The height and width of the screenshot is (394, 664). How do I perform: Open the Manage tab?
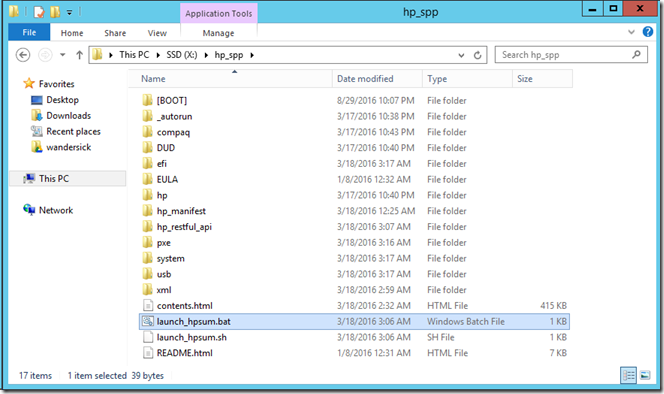(x=218, y=33)
